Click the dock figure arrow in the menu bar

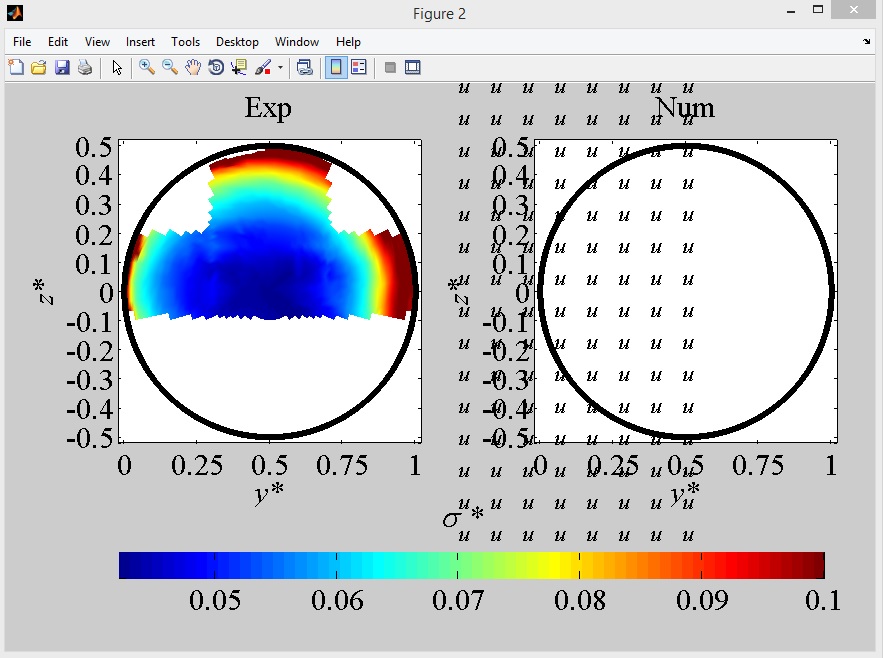(x=866, y=42)
